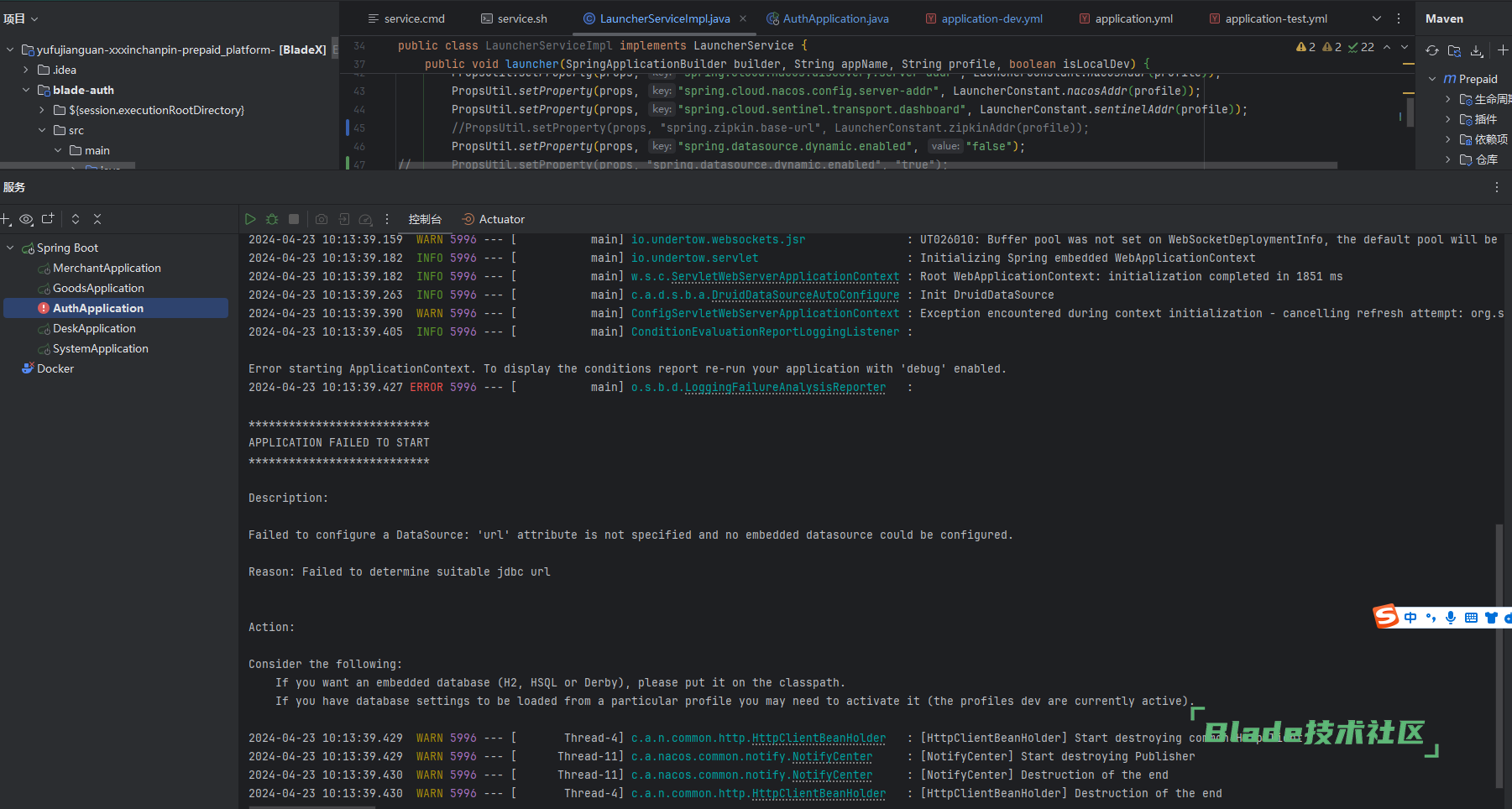Select AuthApplication service
This screenshot has width=1512, height=809.
click(116, 308)
